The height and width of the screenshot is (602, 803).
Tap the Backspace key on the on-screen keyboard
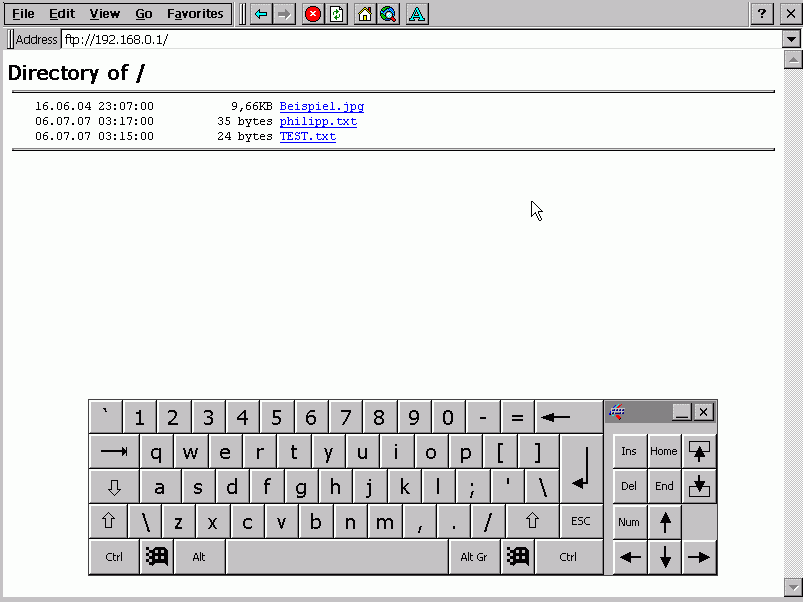tap(569, 417)
